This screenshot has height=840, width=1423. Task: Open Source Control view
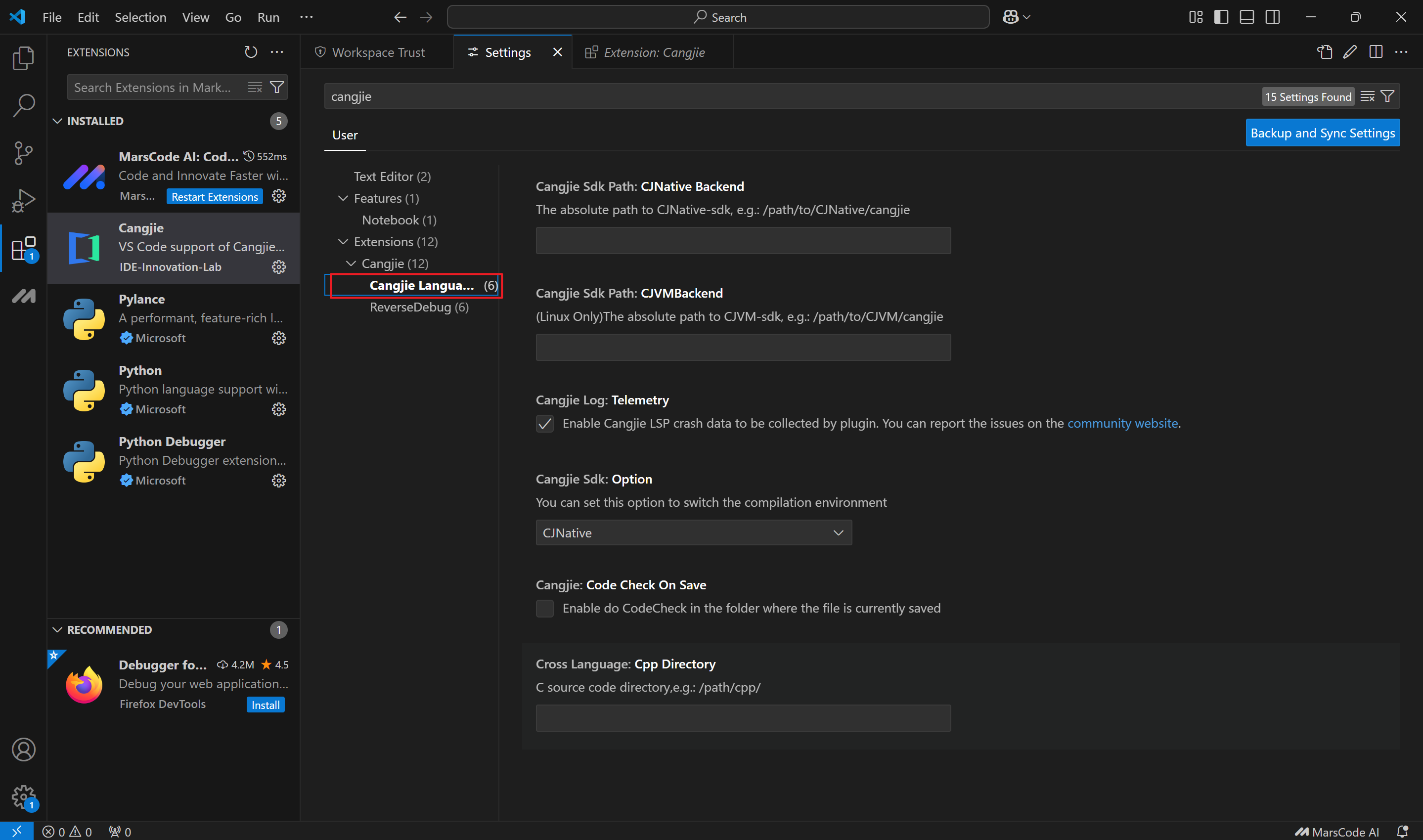coord(23,153)
